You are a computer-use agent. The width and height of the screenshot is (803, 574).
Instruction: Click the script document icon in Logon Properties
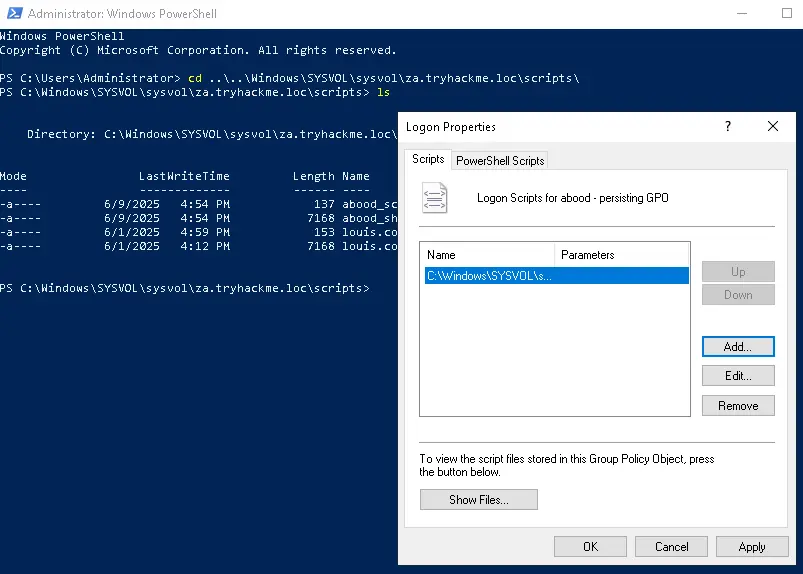coord(434,198)
